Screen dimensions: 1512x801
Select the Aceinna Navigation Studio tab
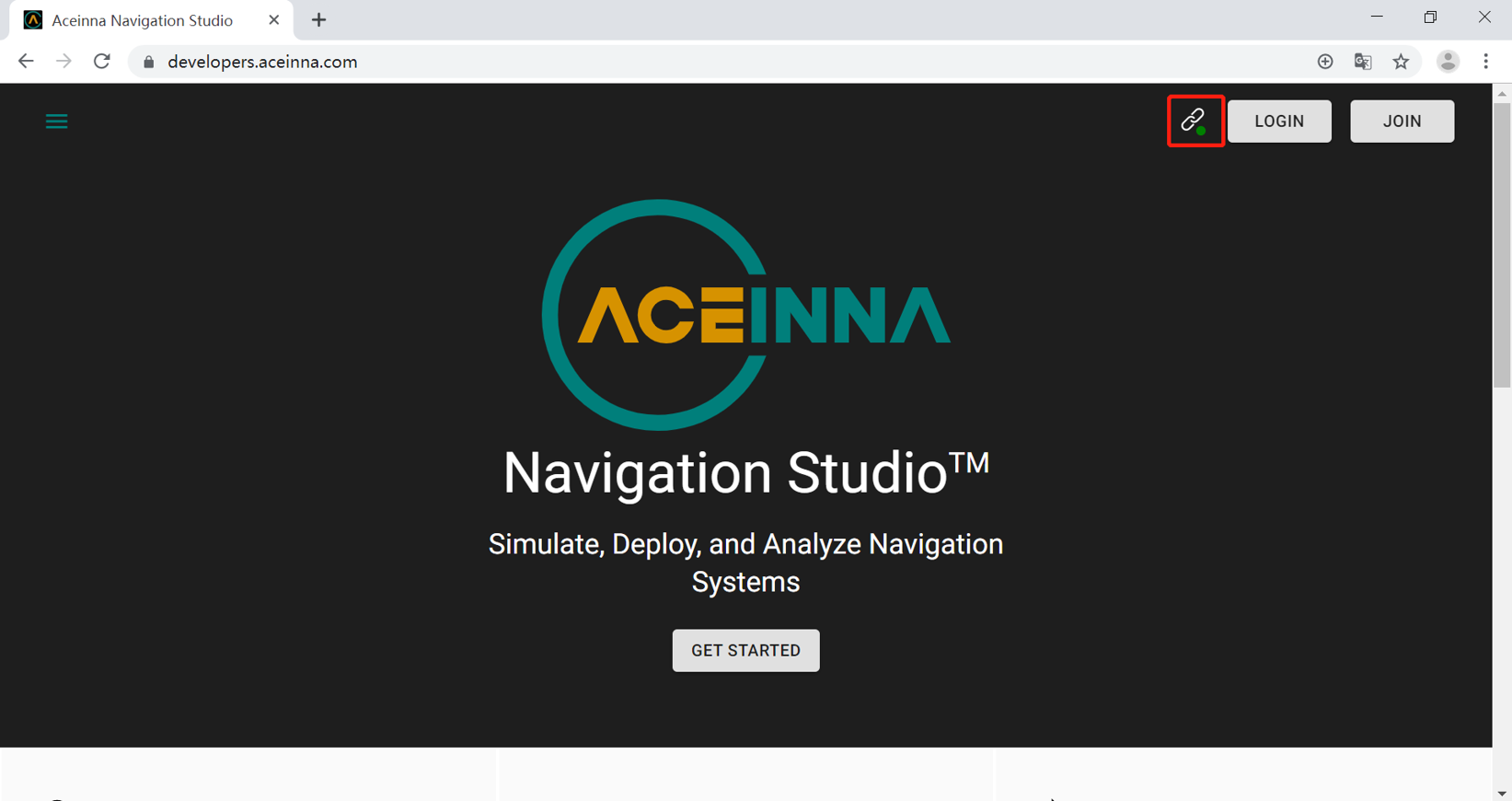(x=151, y=20)
